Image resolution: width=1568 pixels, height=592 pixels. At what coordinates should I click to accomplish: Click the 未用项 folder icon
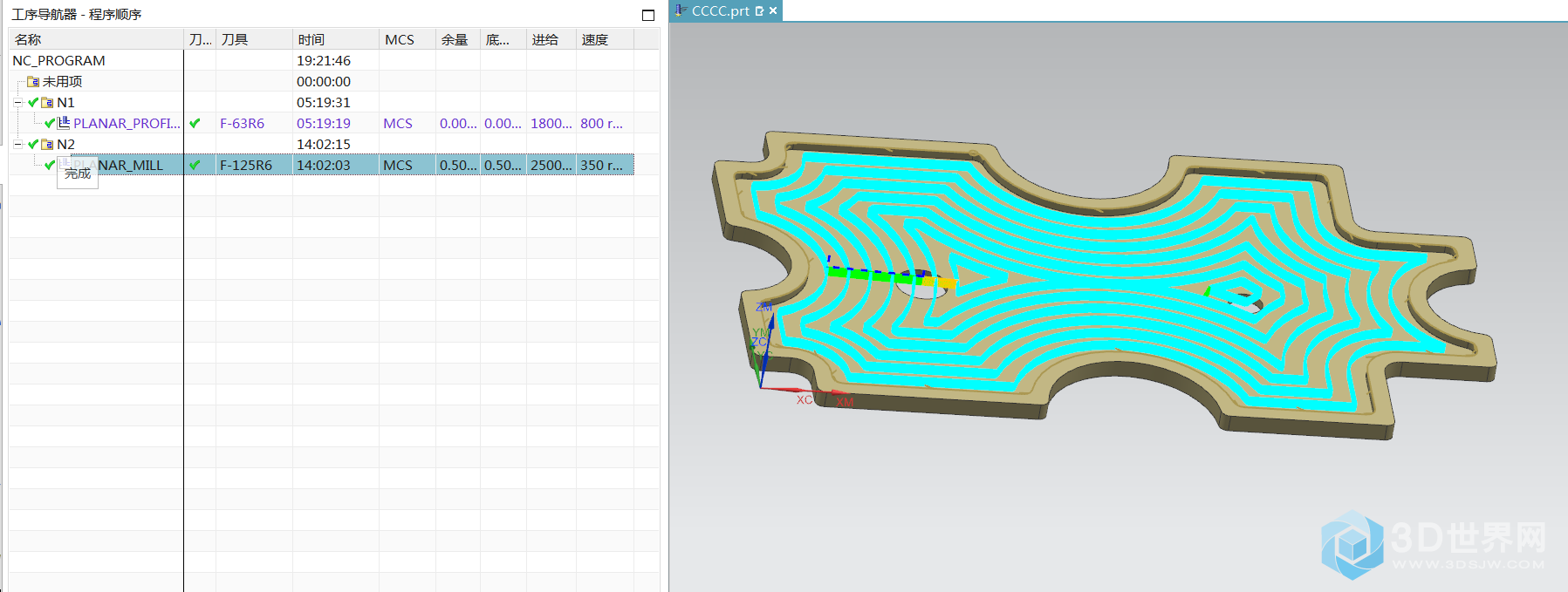click(x=33, y=82)
